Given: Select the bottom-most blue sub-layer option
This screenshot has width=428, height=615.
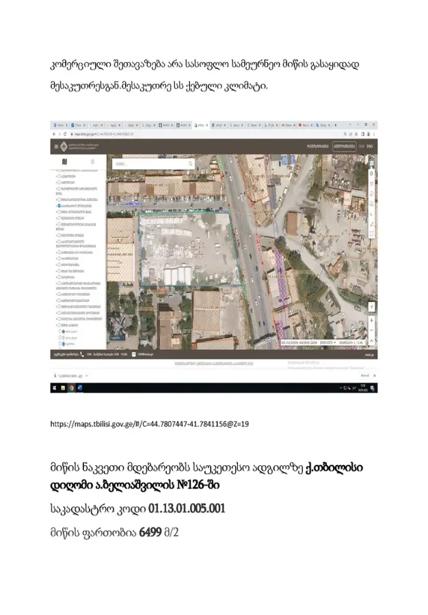Looking at the screenshot, I should 64,344.
